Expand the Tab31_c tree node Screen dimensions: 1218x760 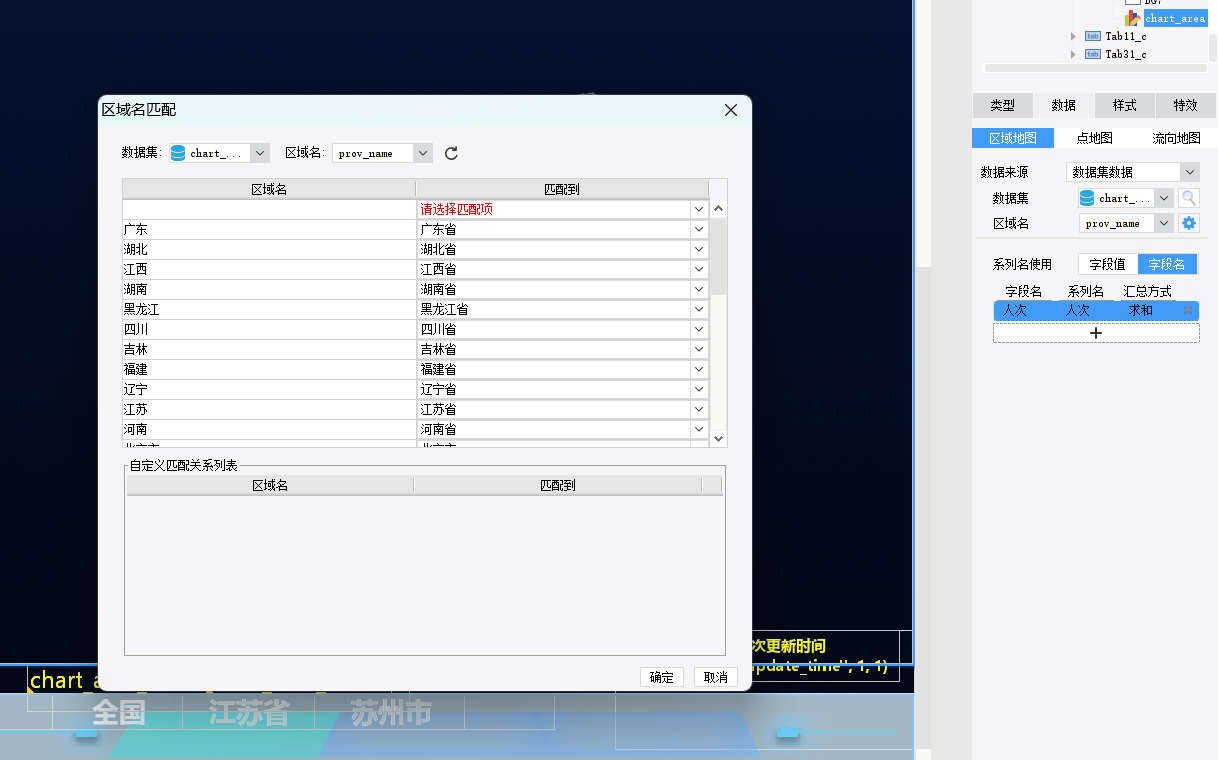click(1074, 54)
